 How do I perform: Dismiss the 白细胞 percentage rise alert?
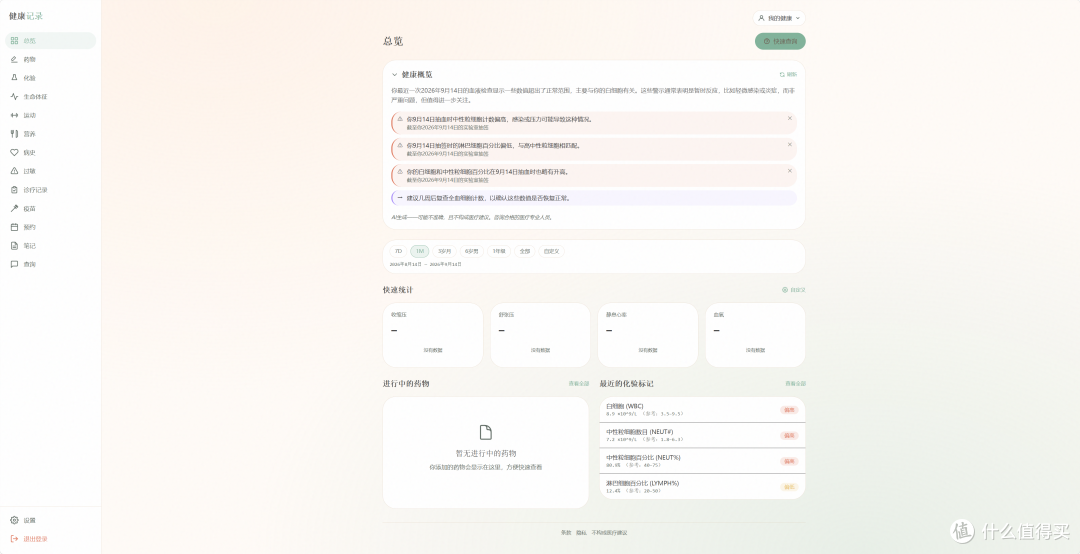pos(789,171)
